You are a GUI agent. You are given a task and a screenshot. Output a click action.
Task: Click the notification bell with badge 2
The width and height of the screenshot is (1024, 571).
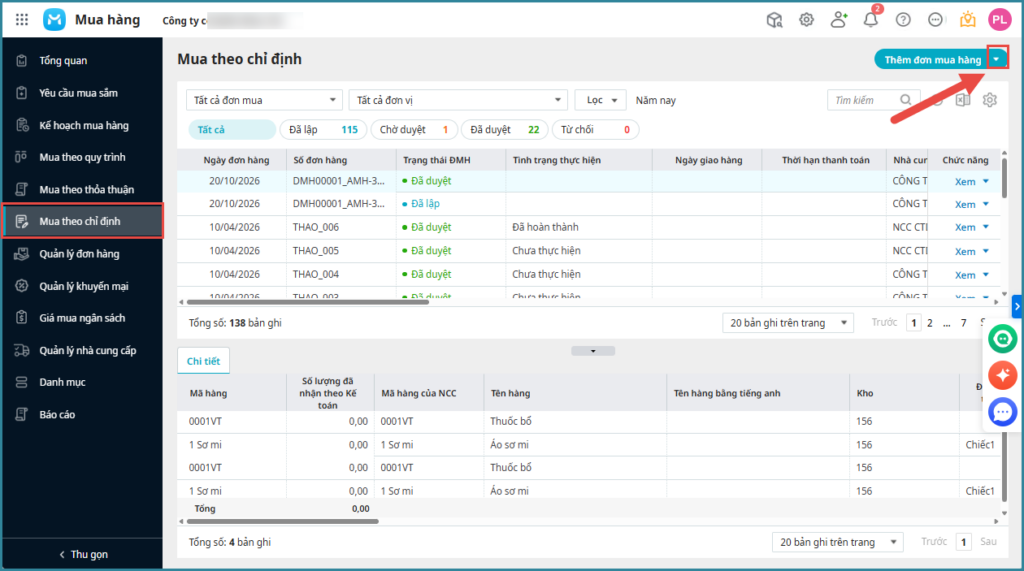click(x=870, y=20)
